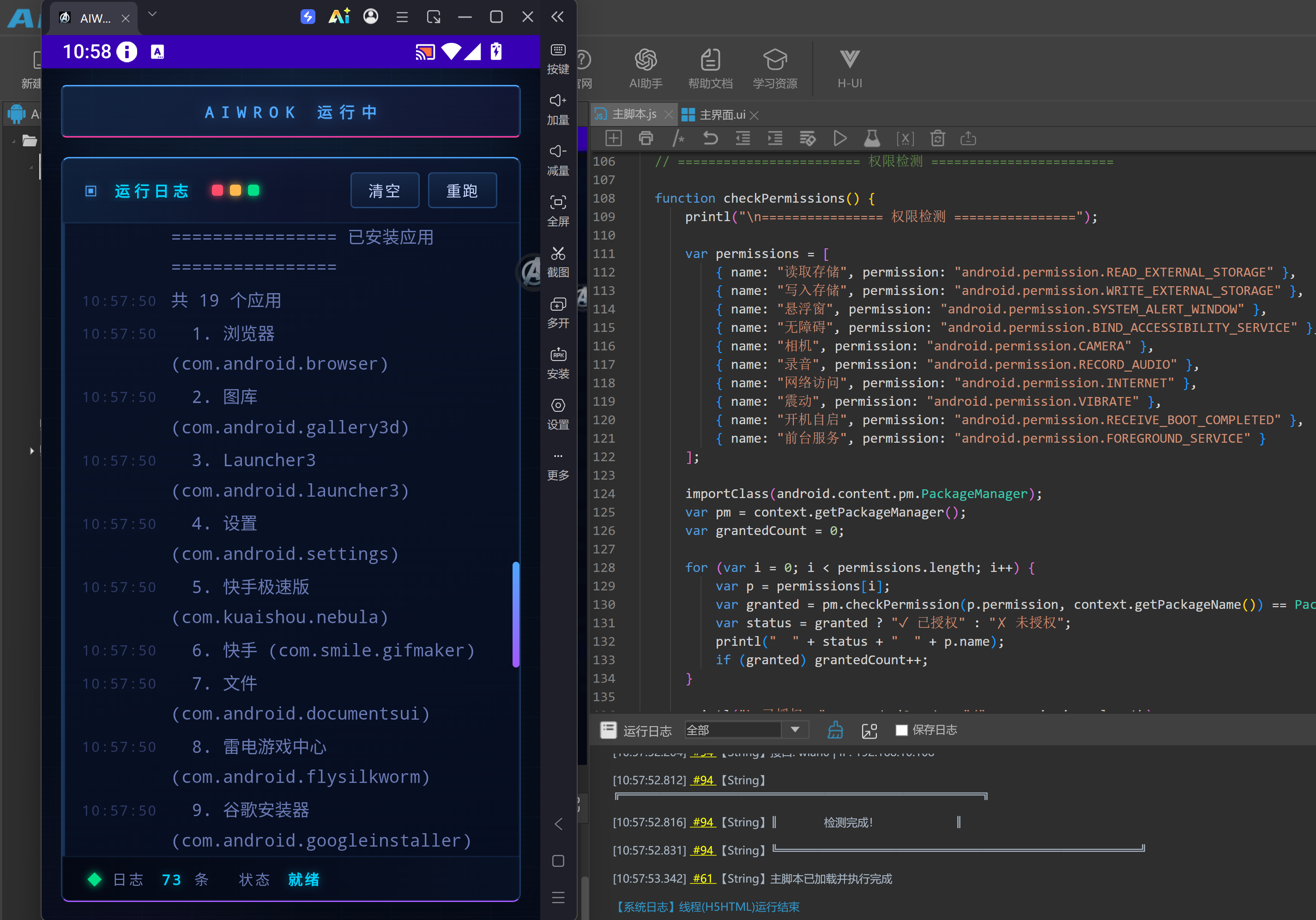Viewport: 1316px width, 920px height.
Task: Click the red dot in 运行日志 header
Action: 217,190
